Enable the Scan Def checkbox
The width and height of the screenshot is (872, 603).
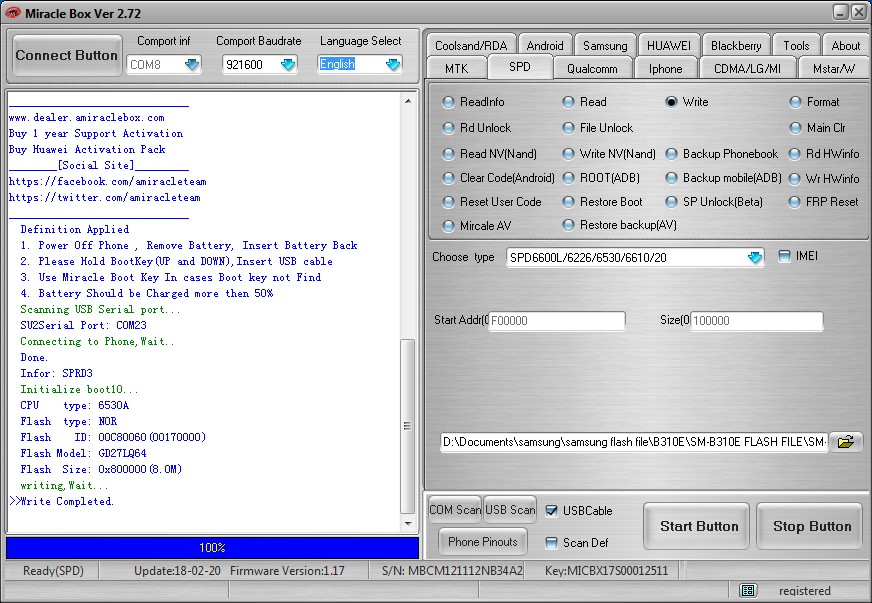coord(551,543)
